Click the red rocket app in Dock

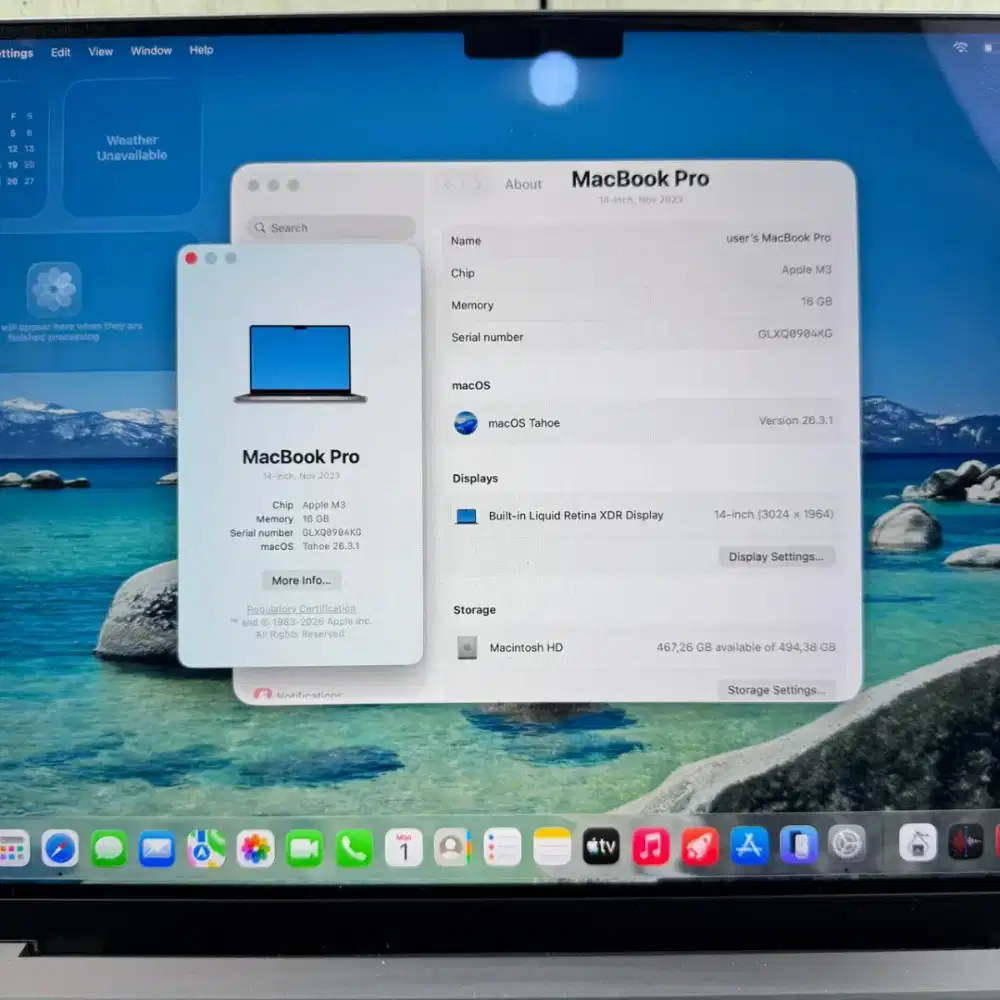(700, 846)
